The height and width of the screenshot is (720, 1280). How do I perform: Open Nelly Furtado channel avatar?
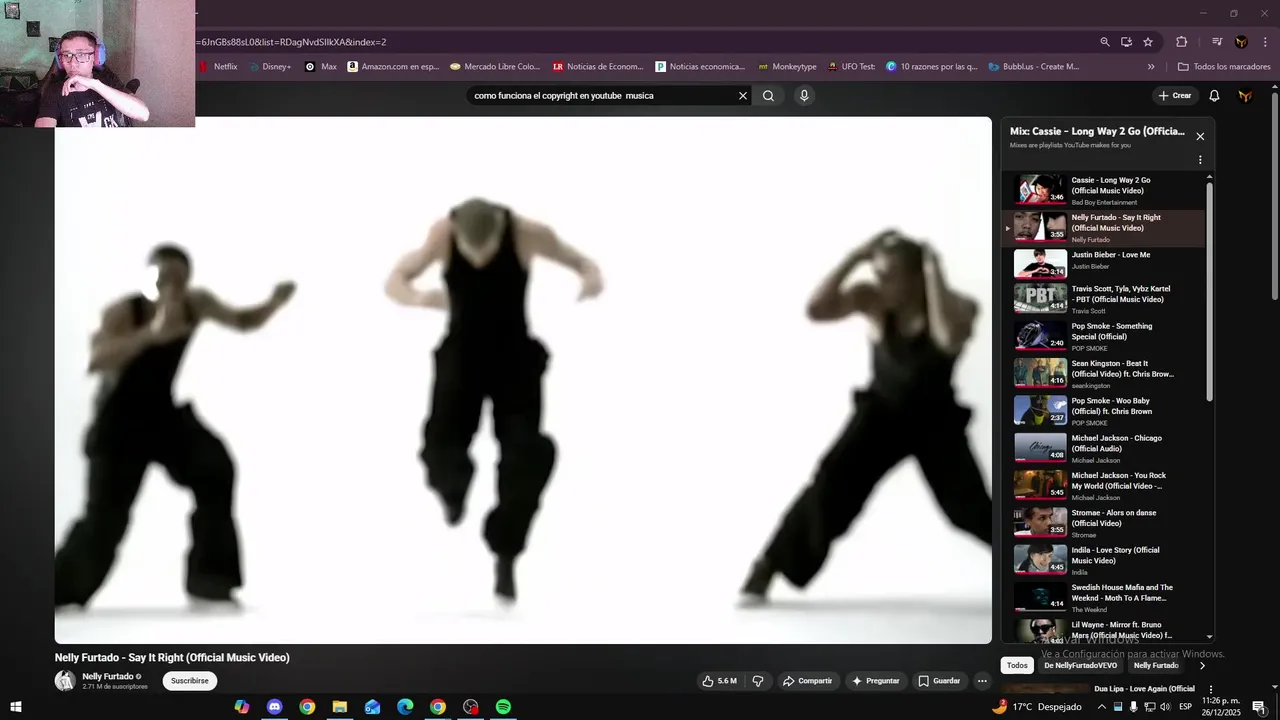pos(65,681)
